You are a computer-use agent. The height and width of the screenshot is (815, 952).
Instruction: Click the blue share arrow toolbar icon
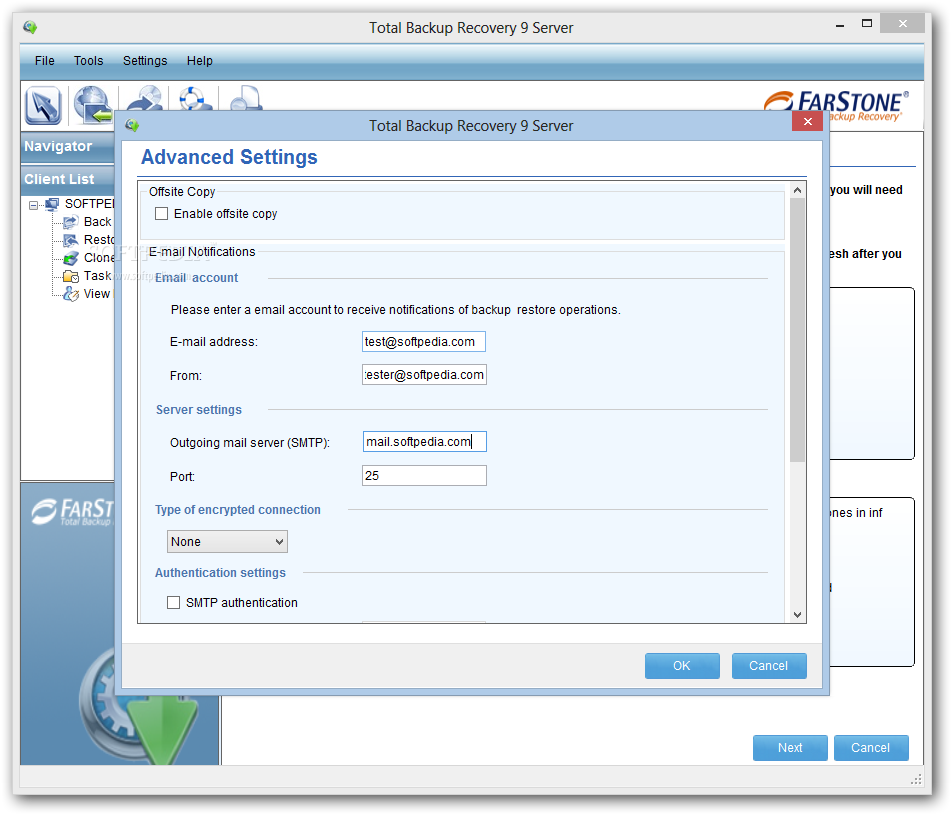[144, 98]
